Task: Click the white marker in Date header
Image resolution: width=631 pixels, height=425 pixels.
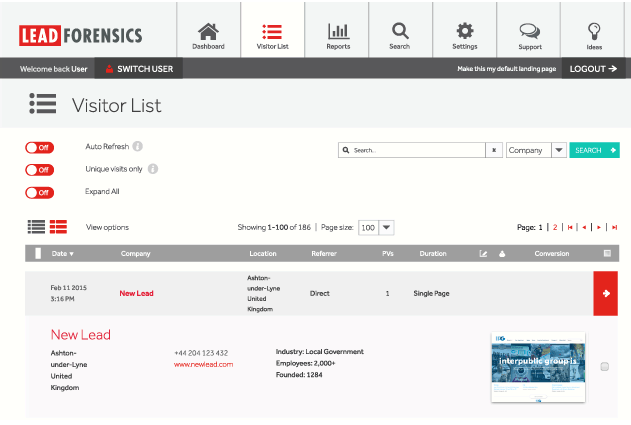Action: [x=38, y=253]
